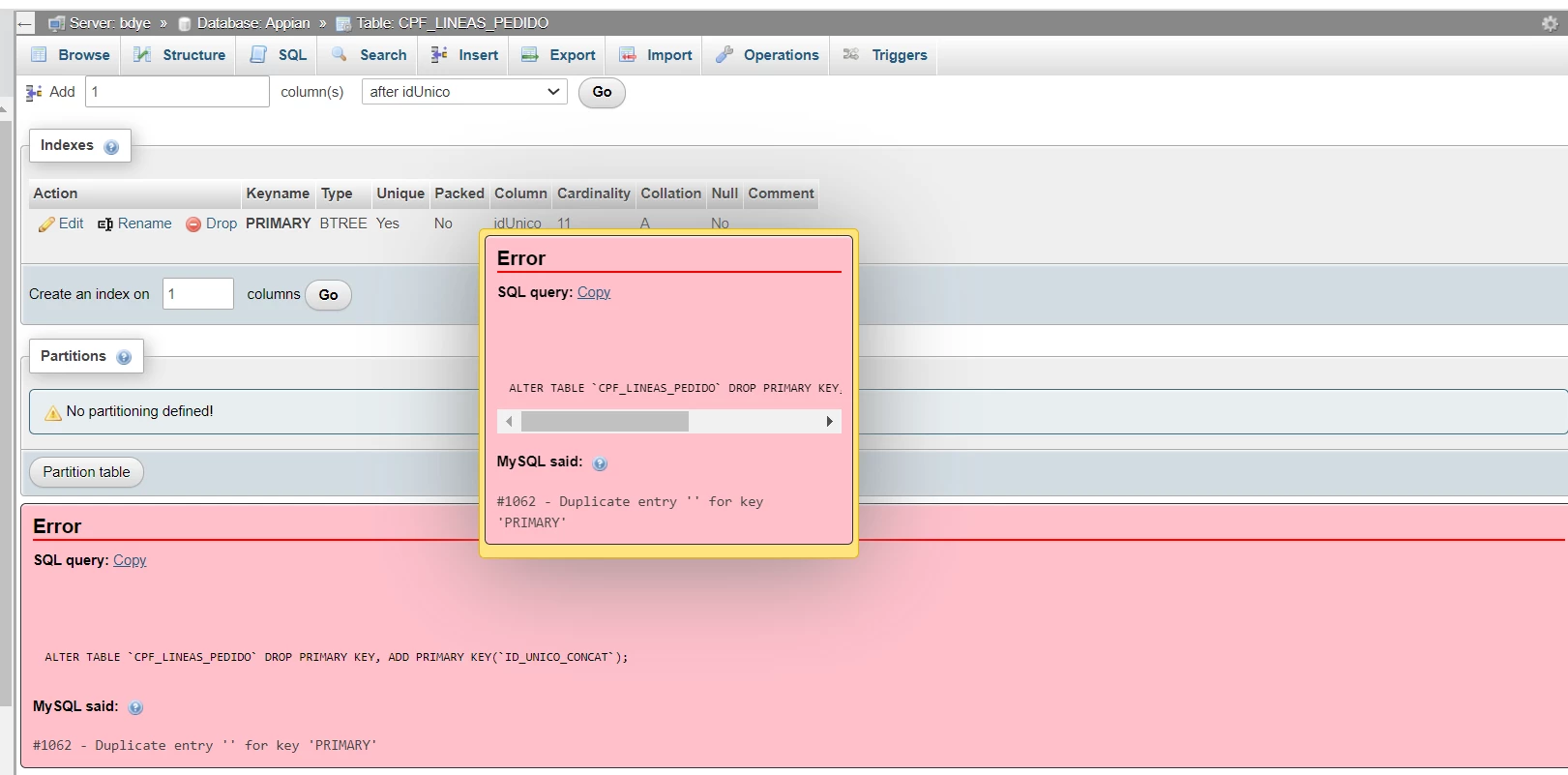Focus the Add columns number field
This screenshot has width=1568, height=775.
pyautogui.click(x=178, y=92)
